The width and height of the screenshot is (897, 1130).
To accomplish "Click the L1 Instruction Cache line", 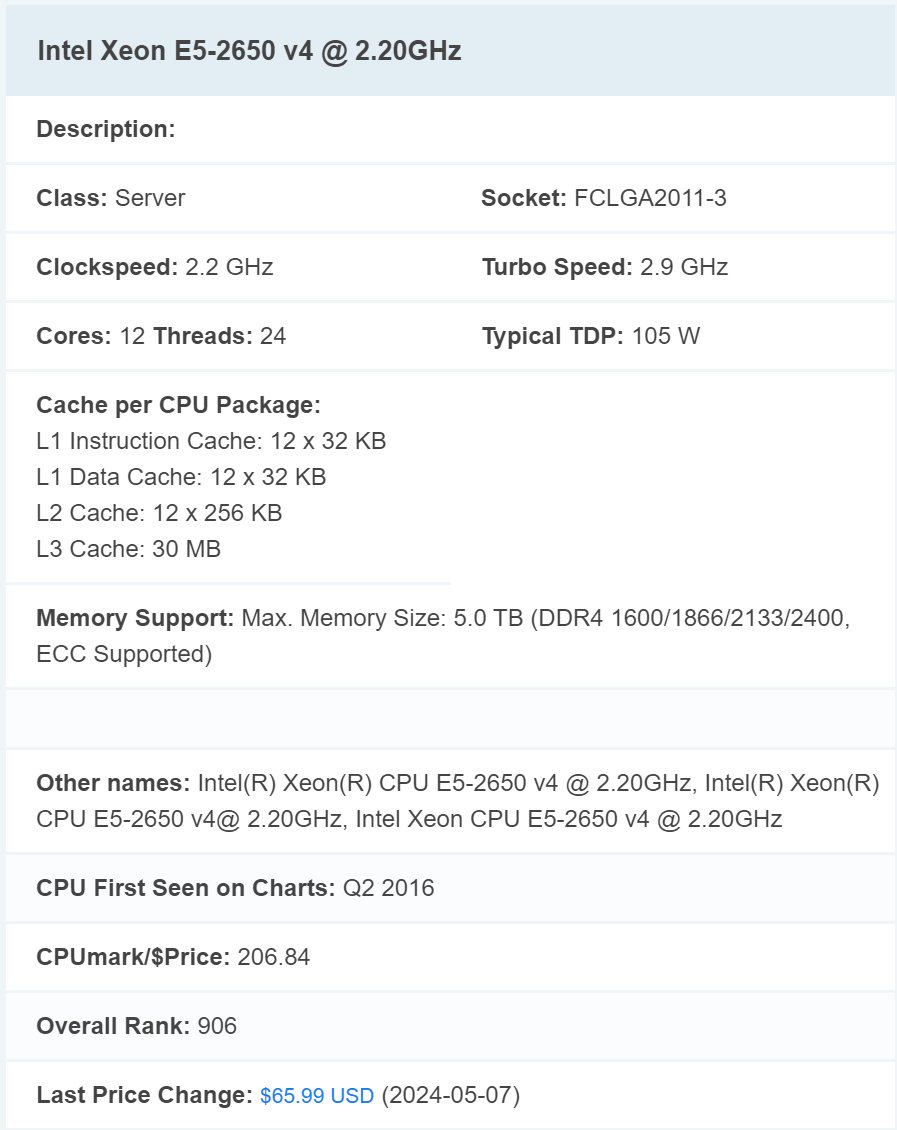I will pyautogui.click(x=211, y=441).
